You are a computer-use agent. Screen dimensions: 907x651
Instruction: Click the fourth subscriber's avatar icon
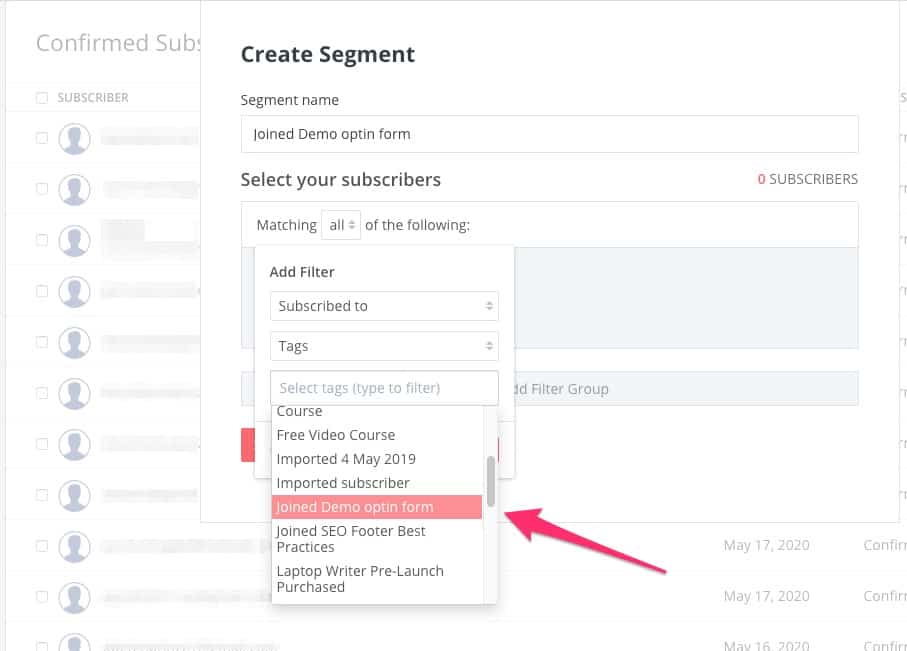click(75, 291)
